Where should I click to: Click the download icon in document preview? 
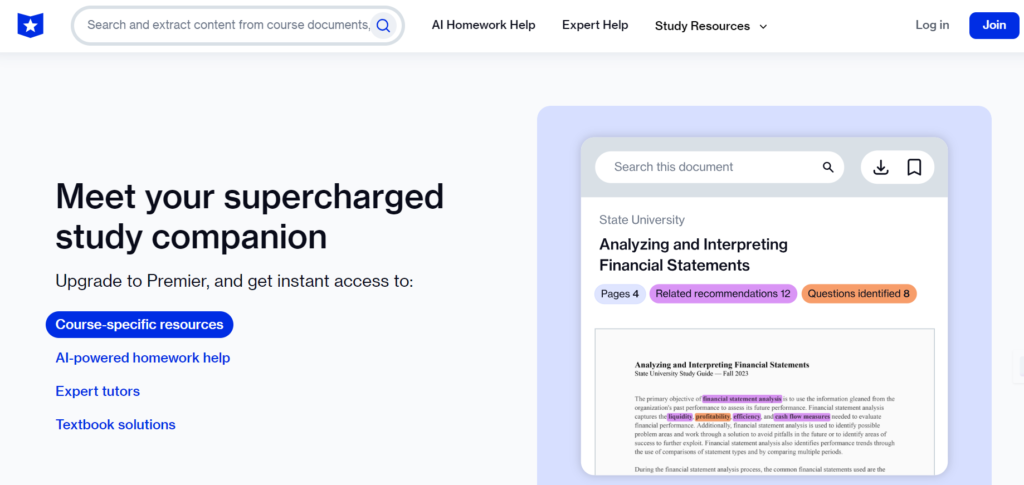click(x=881, y=167)
